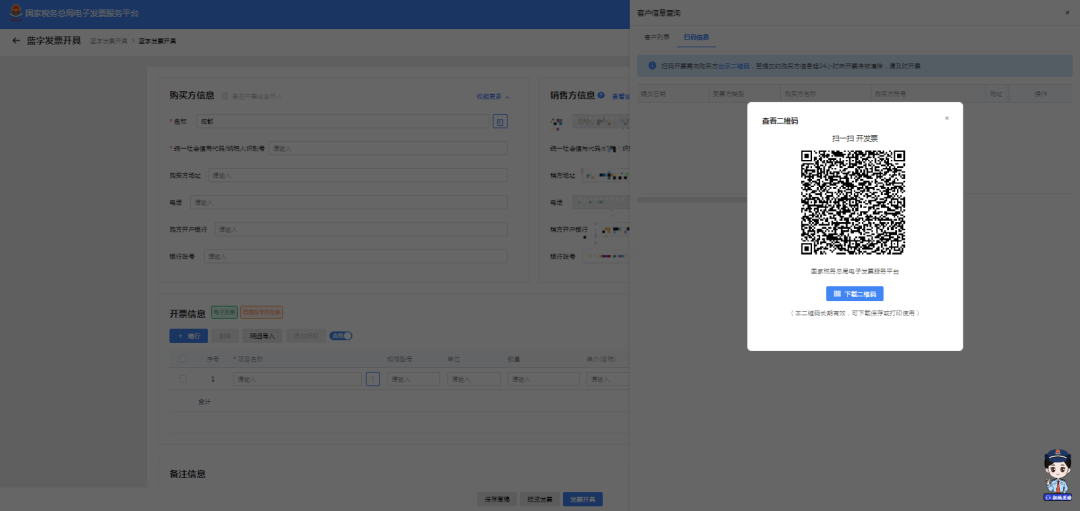Collapse buyer info via 收起更多

[493, 97]
